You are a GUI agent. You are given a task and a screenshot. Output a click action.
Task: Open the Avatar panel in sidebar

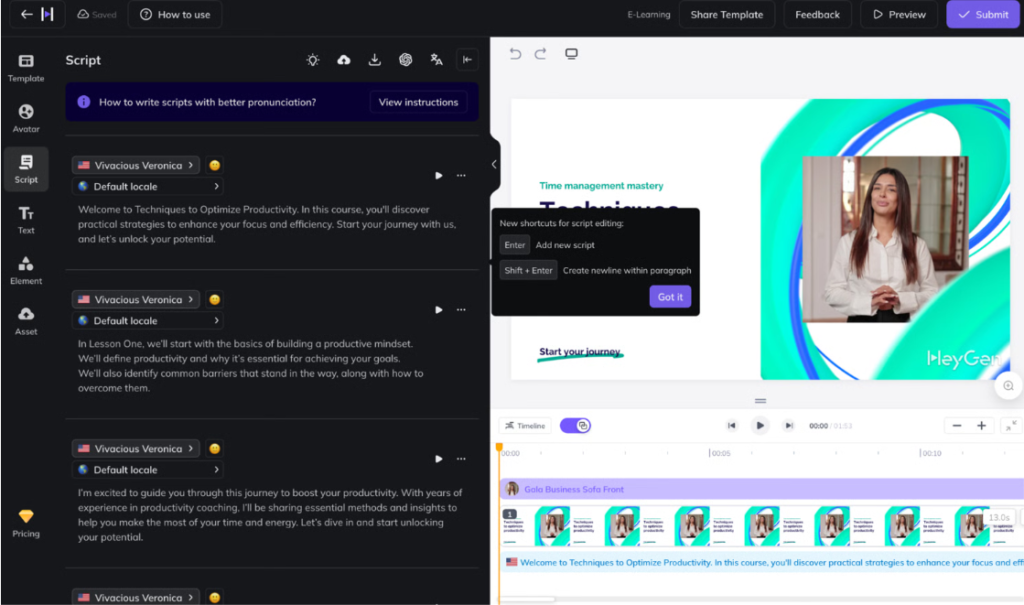[x=26, y=119]
